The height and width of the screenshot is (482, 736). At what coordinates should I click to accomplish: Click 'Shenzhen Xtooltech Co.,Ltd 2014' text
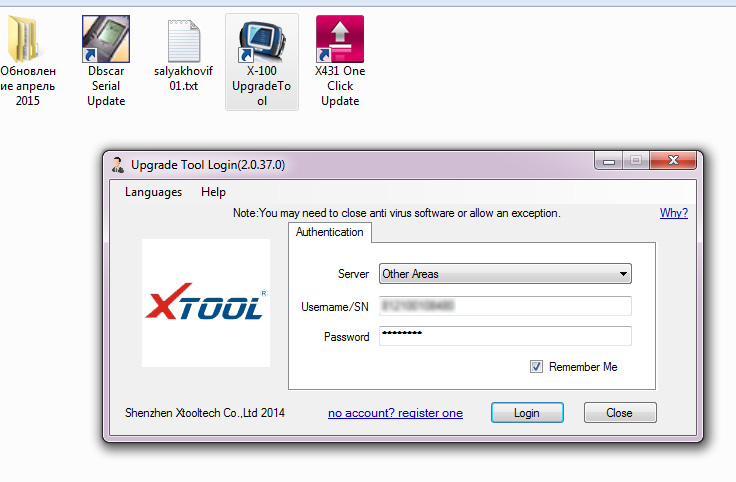pyautogui.click(x=205, y=413)
